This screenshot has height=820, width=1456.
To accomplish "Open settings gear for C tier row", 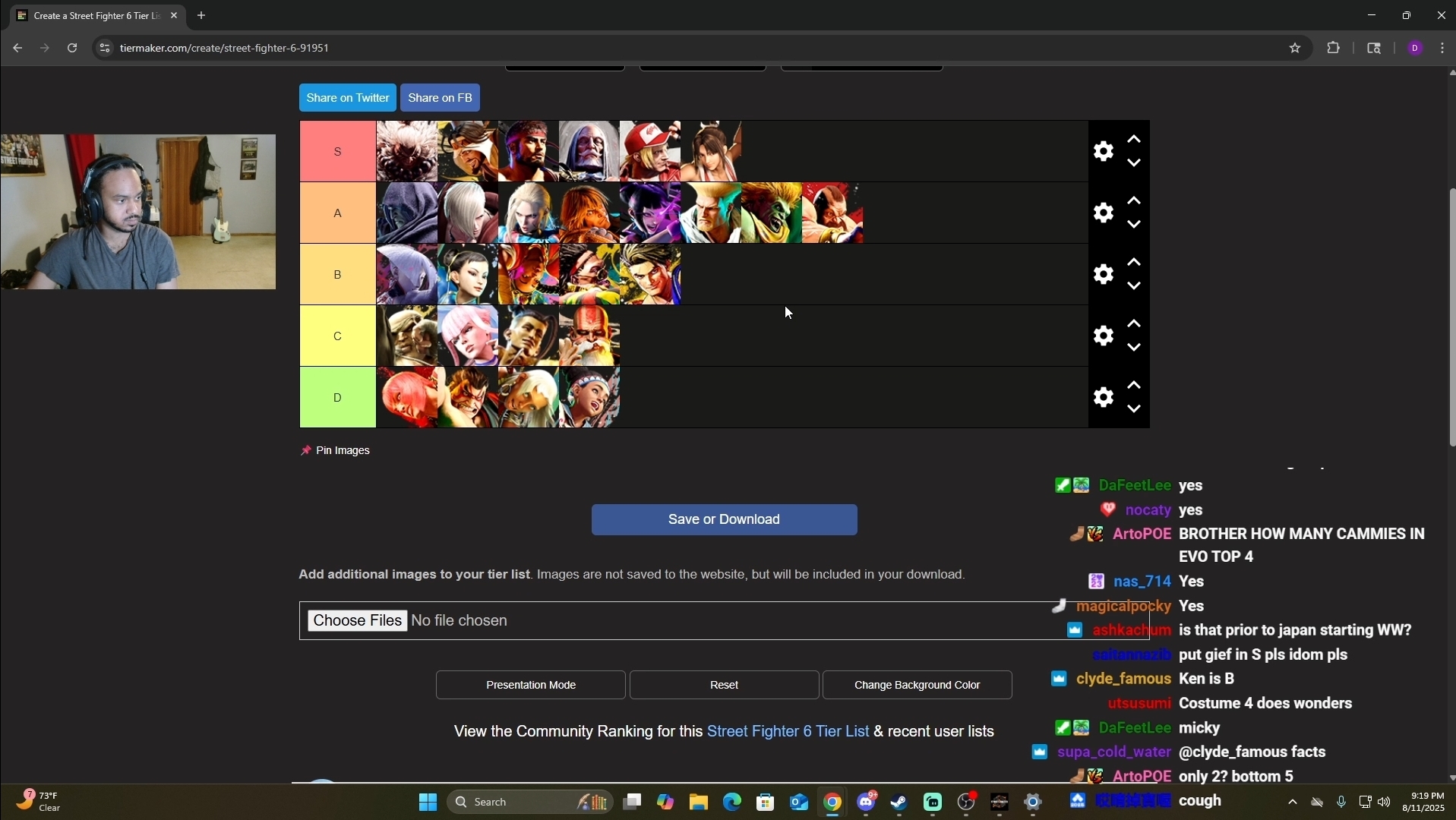I will point(1104,336).
